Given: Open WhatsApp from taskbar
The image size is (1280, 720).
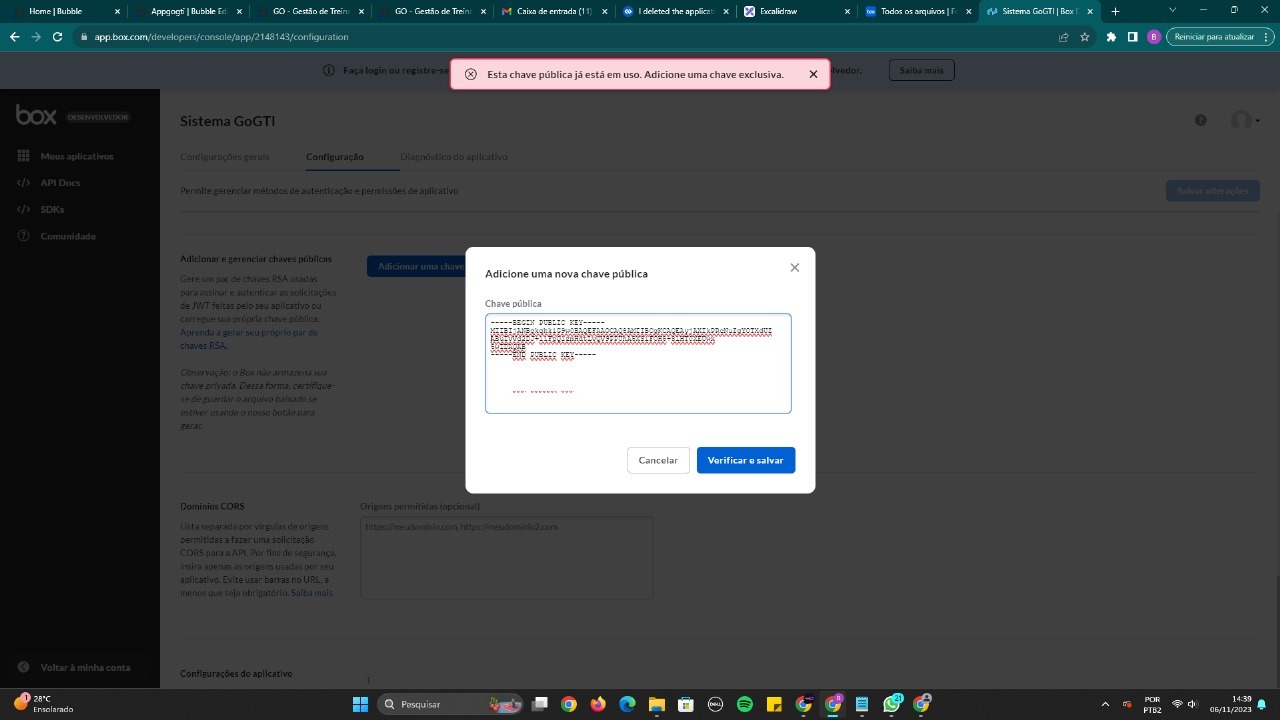Looking at the screenshot, I should 892,704.
